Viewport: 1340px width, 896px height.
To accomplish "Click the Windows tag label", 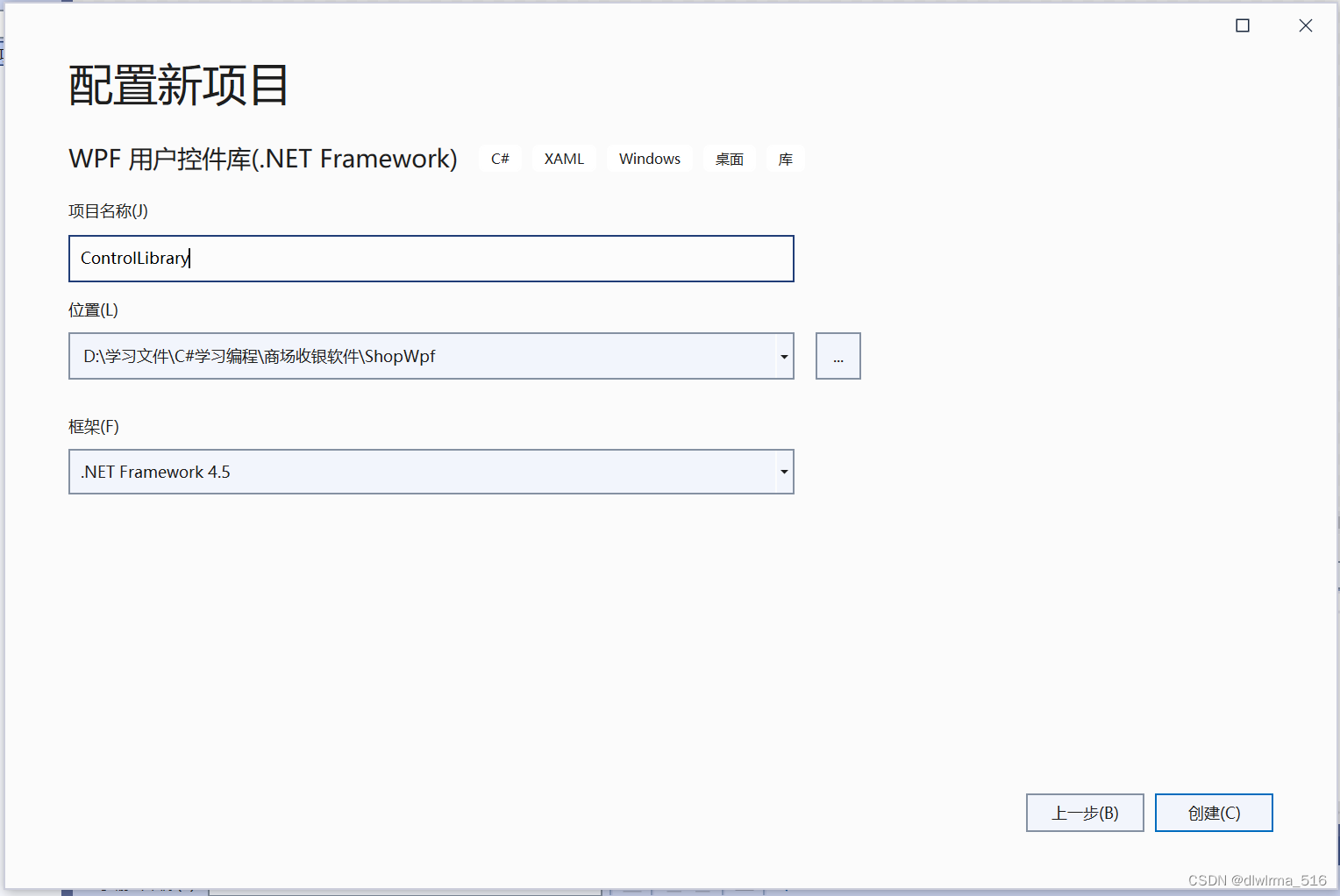I will point(650,159).
